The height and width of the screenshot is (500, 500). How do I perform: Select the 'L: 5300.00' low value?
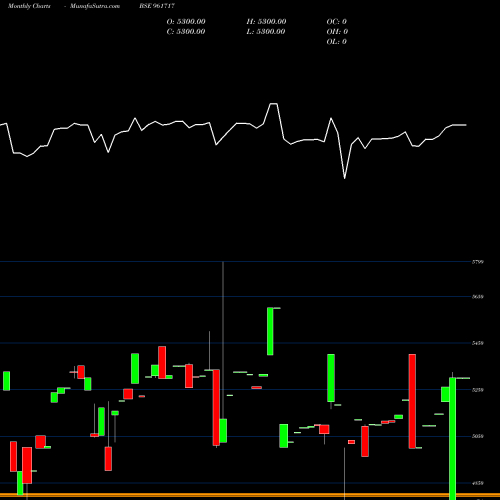pos(266,32)
